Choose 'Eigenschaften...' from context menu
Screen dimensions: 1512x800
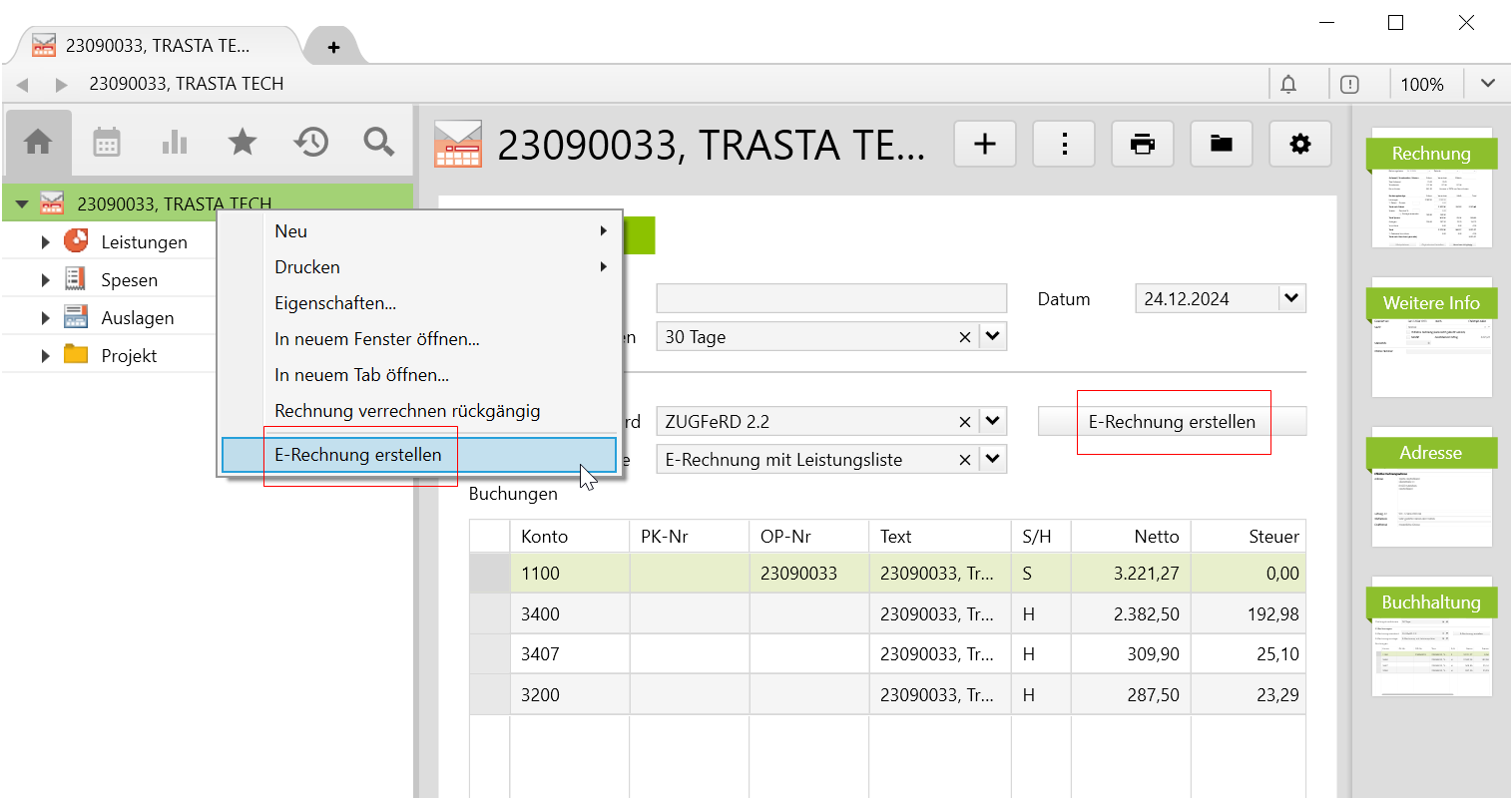pyautogui.click(x=335, y=303)
